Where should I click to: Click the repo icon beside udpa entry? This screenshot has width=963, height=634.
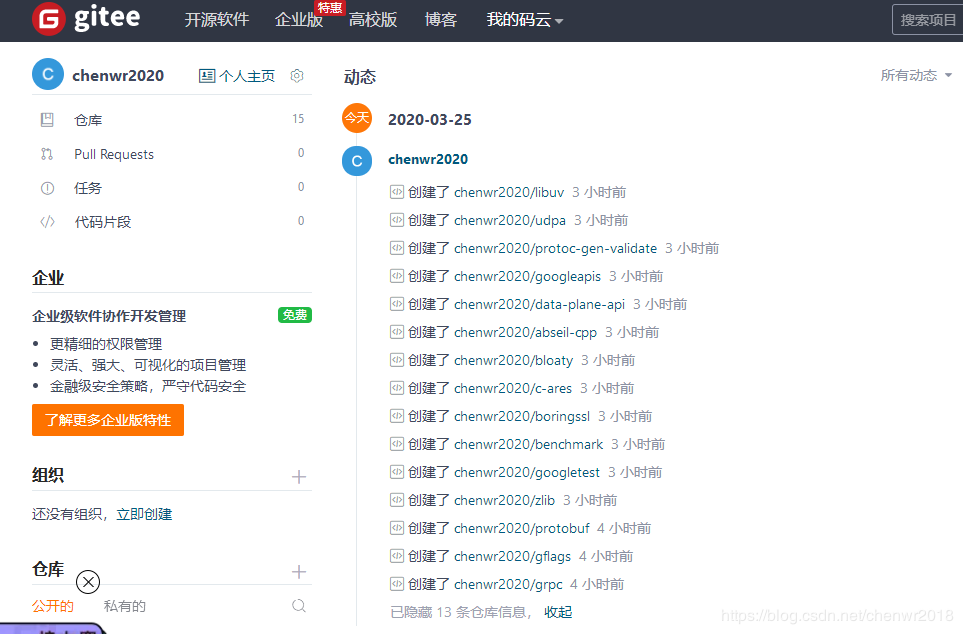coord(397,220)
